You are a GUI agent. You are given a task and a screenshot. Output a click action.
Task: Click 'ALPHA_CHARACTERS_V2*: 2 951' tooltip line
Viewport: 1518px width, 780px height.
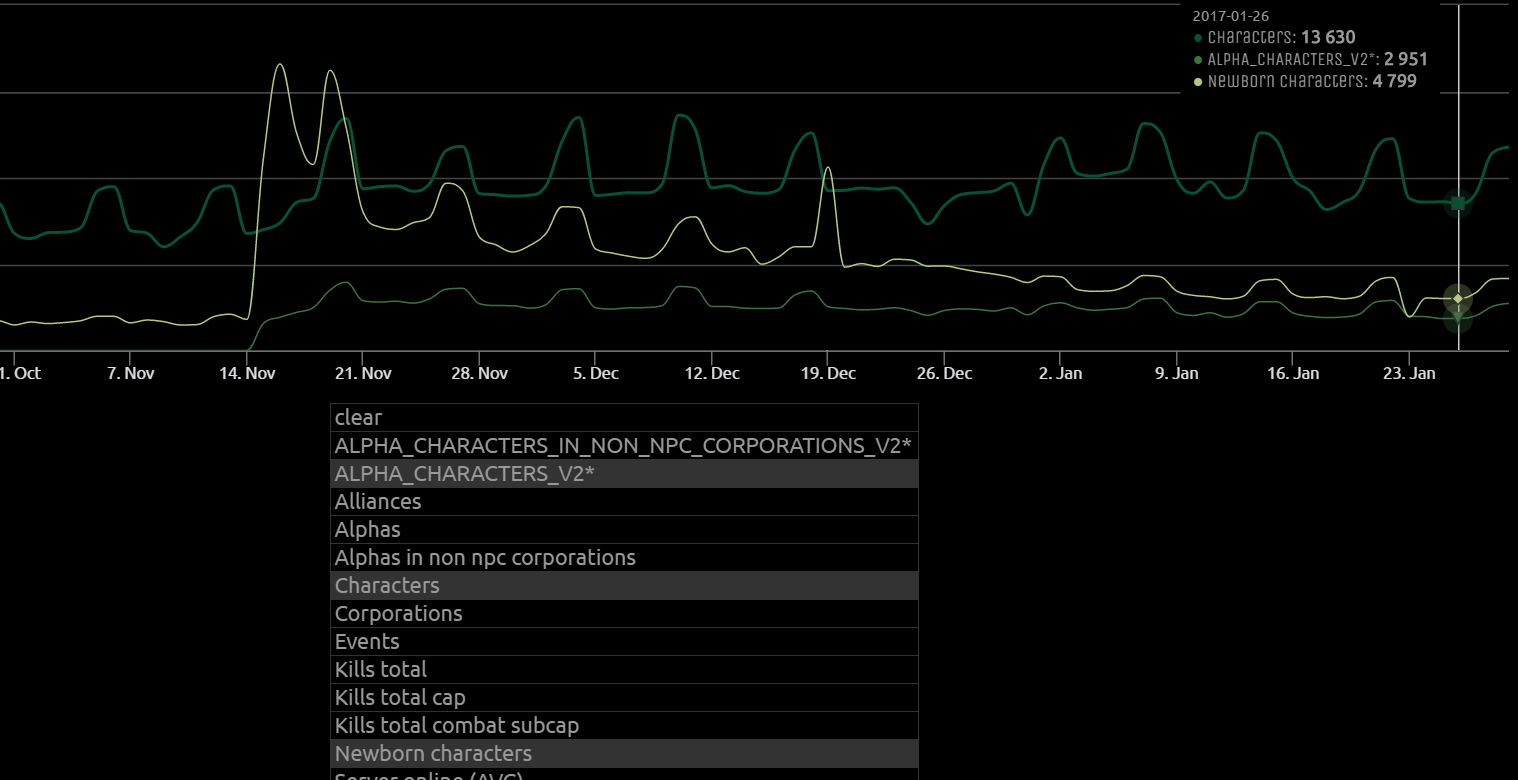(x=1310, y=60)
